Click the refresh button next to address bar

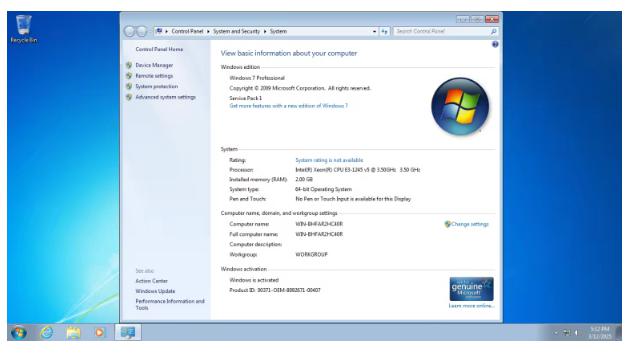pyautogui.click(x=384, y=31)
